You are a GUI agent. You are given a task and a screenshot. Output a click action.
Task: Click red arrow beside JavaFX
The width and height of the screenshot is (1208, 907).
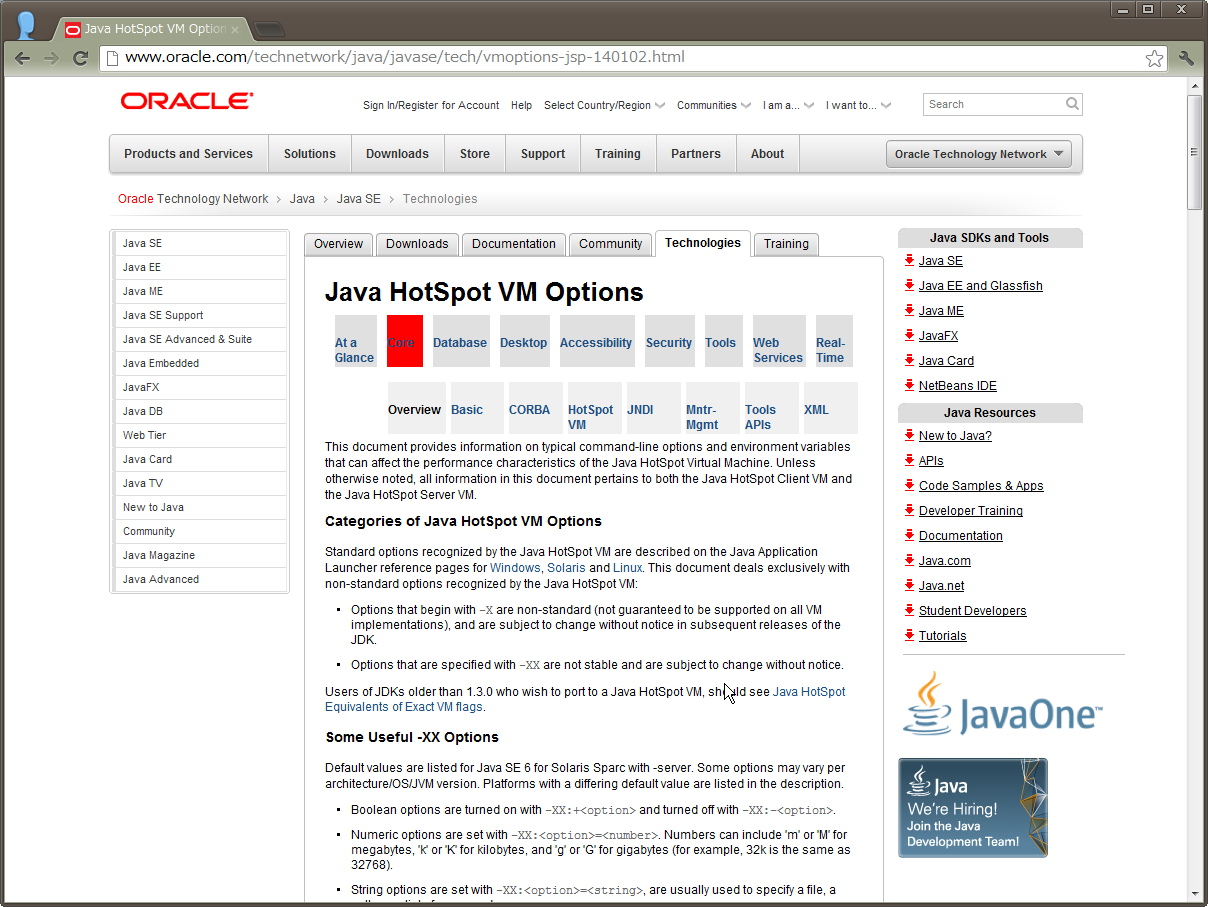(x=909, y=335)
